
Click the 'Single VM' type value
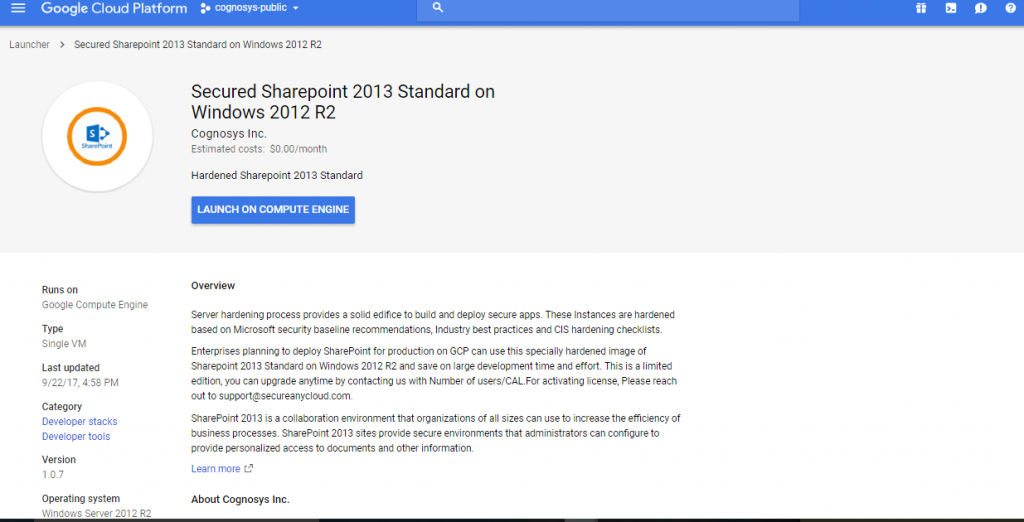64,343
